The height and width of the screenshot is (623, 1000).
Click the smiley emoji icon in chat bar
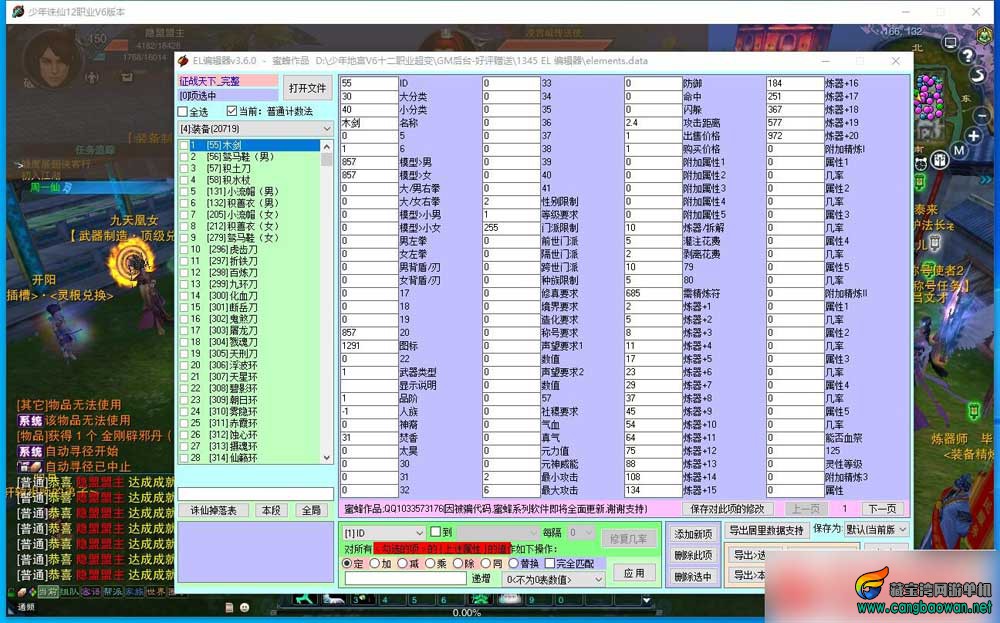point(244,608)
